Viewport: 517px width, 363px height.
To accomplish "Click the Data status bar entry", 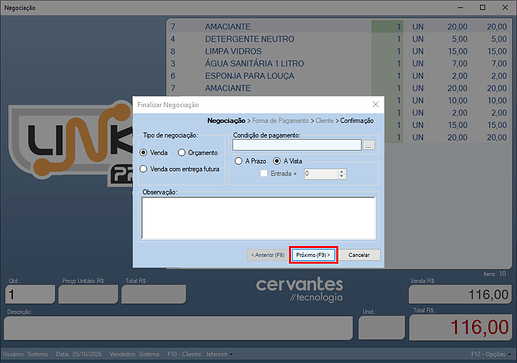I will (x=78, y=354).
